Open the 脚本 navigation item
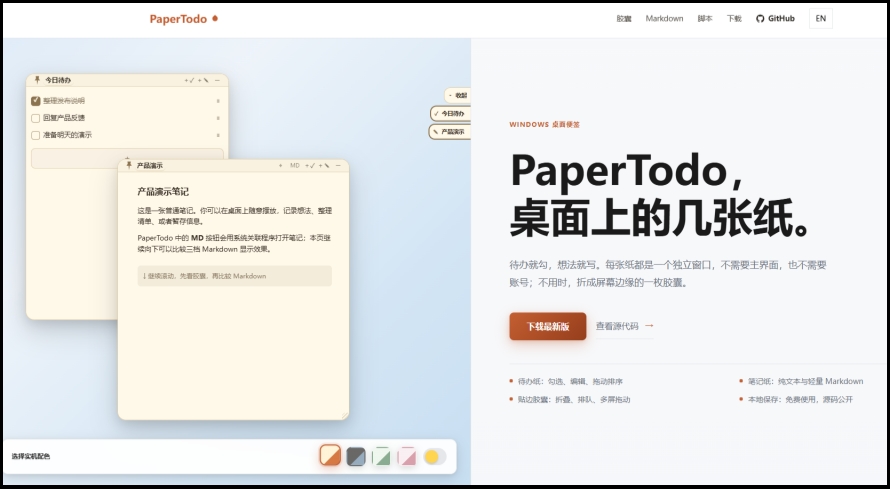This screenshot has width=890, height=489. (x=705, y=19)
